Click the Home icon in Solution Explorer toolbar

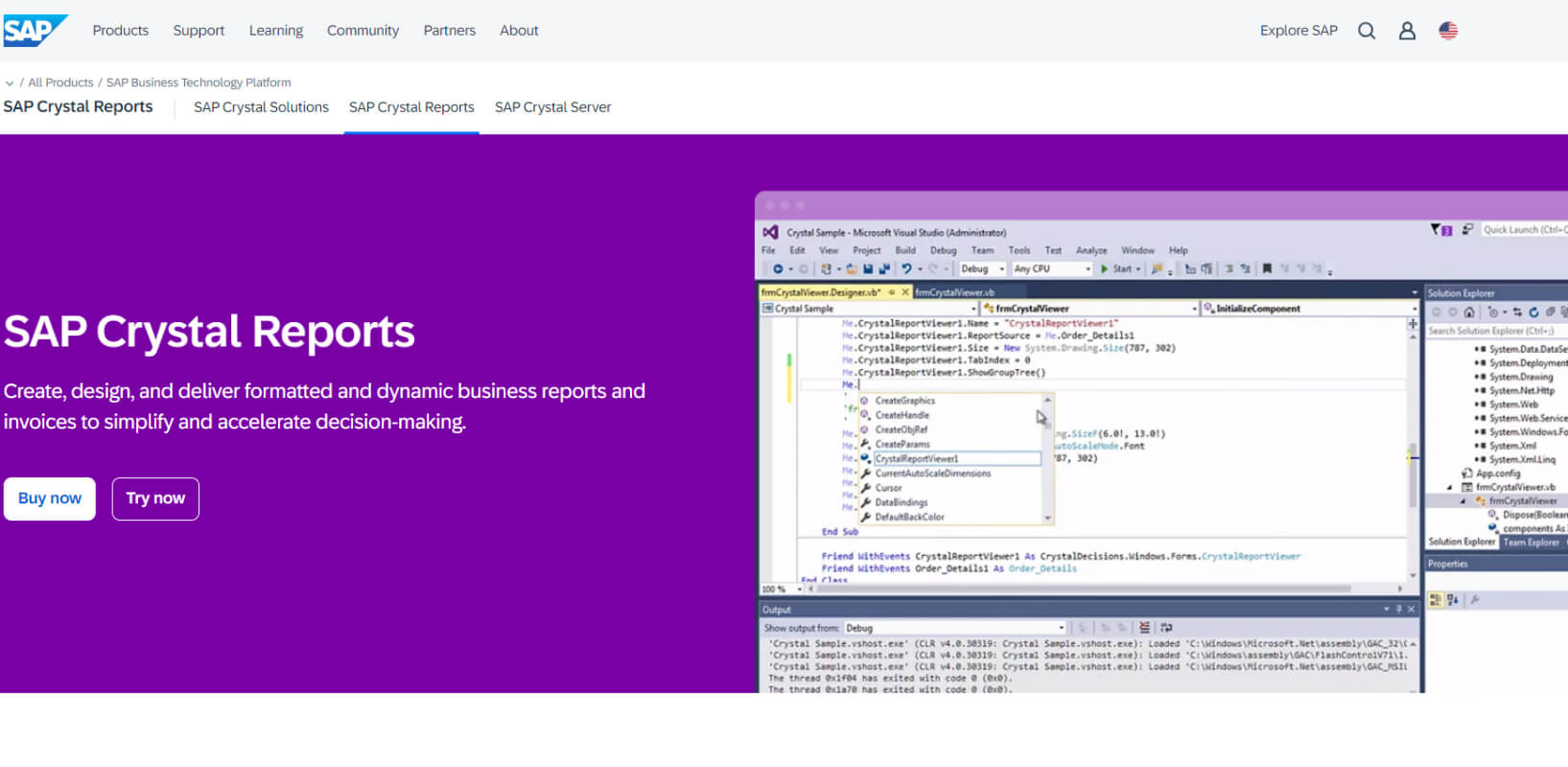click(1468, 313)
